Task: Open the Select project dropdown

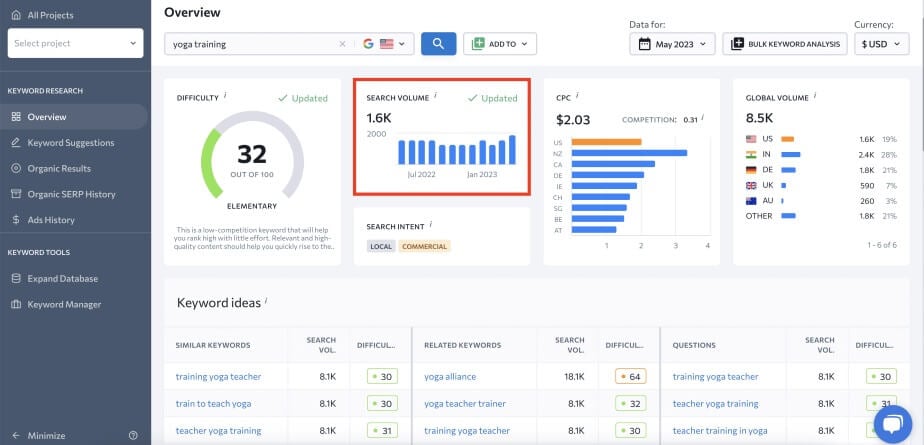Action: pyautogui.click(x=75, y=43)
